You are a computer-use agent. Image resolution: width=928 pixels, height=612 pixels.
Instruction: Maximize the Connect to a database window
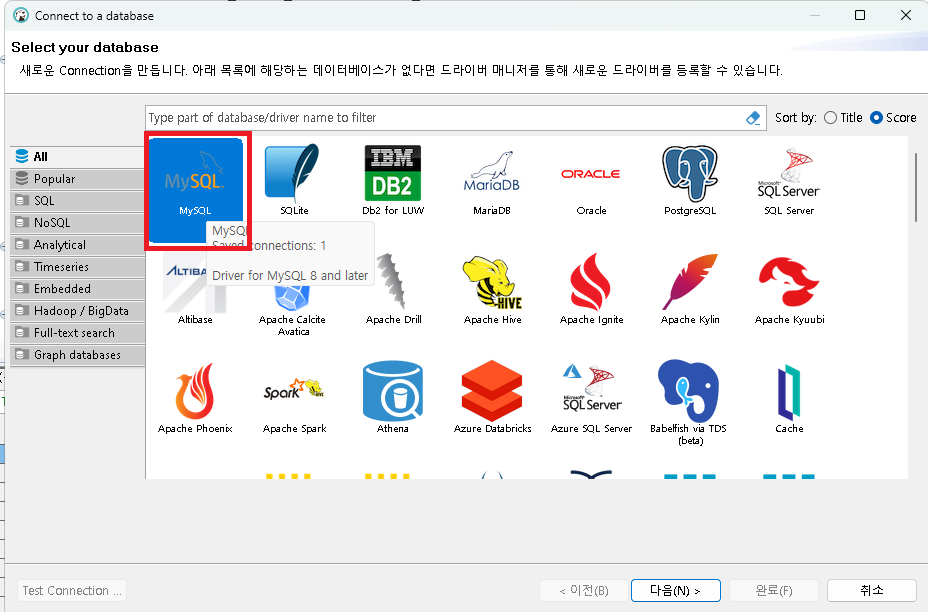860,15
